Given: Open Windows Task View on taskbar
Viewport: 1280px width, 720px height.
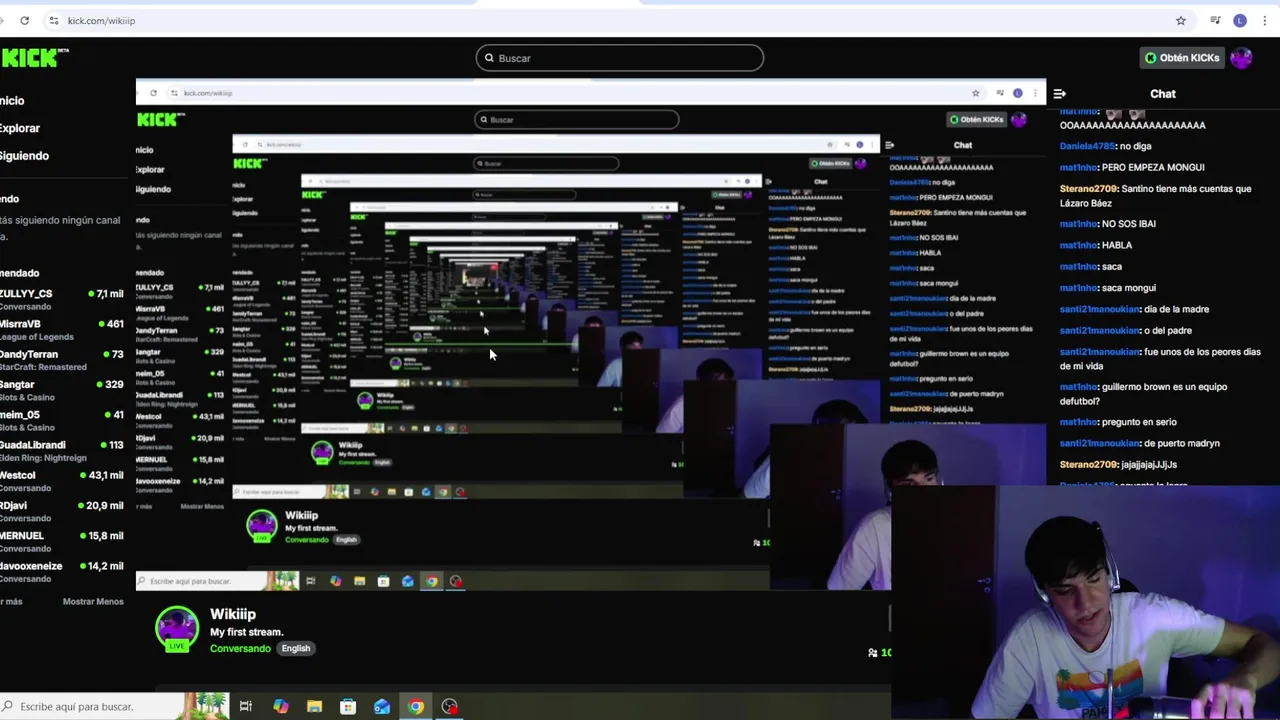Looking at the screenshot, I should [246, 707].
